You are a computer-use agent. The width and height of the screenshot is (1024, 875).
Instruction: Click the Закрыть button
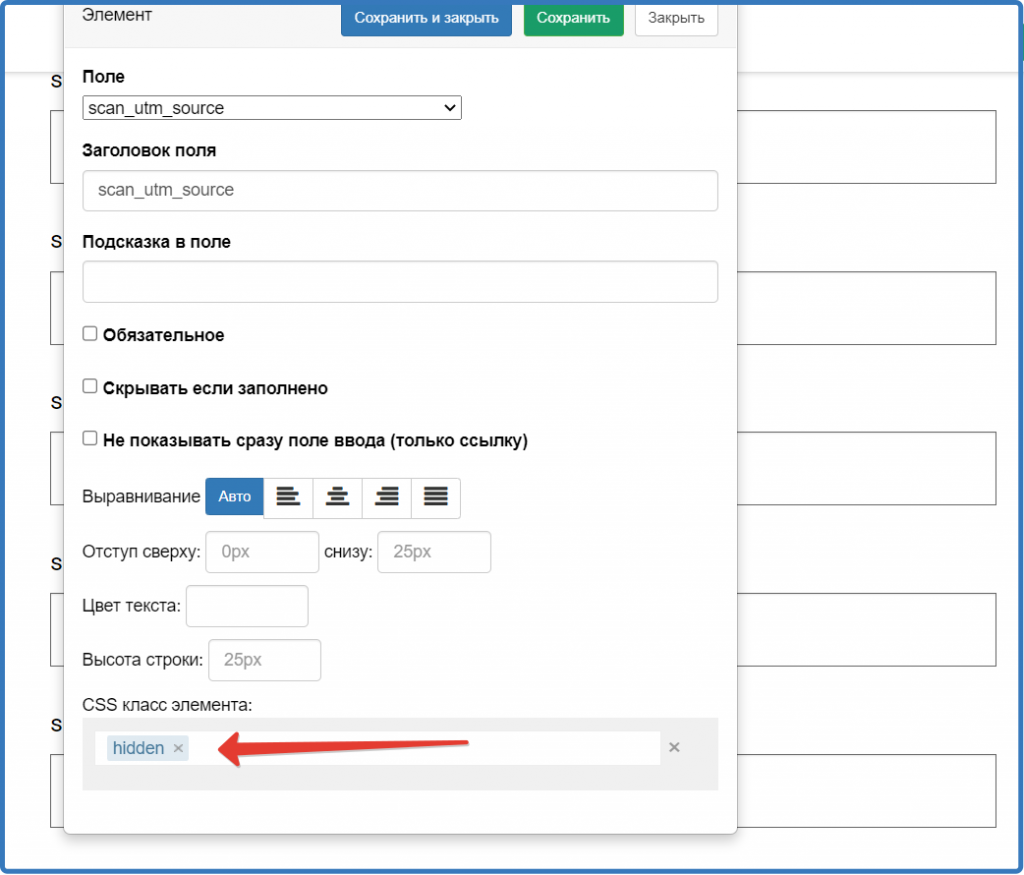(x=676, y=18)
